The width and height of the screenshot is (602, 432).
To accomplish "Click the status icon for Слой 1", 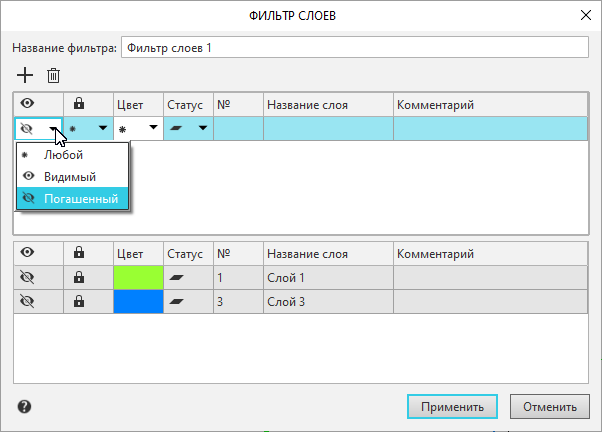I will click(x=177, y=276).
